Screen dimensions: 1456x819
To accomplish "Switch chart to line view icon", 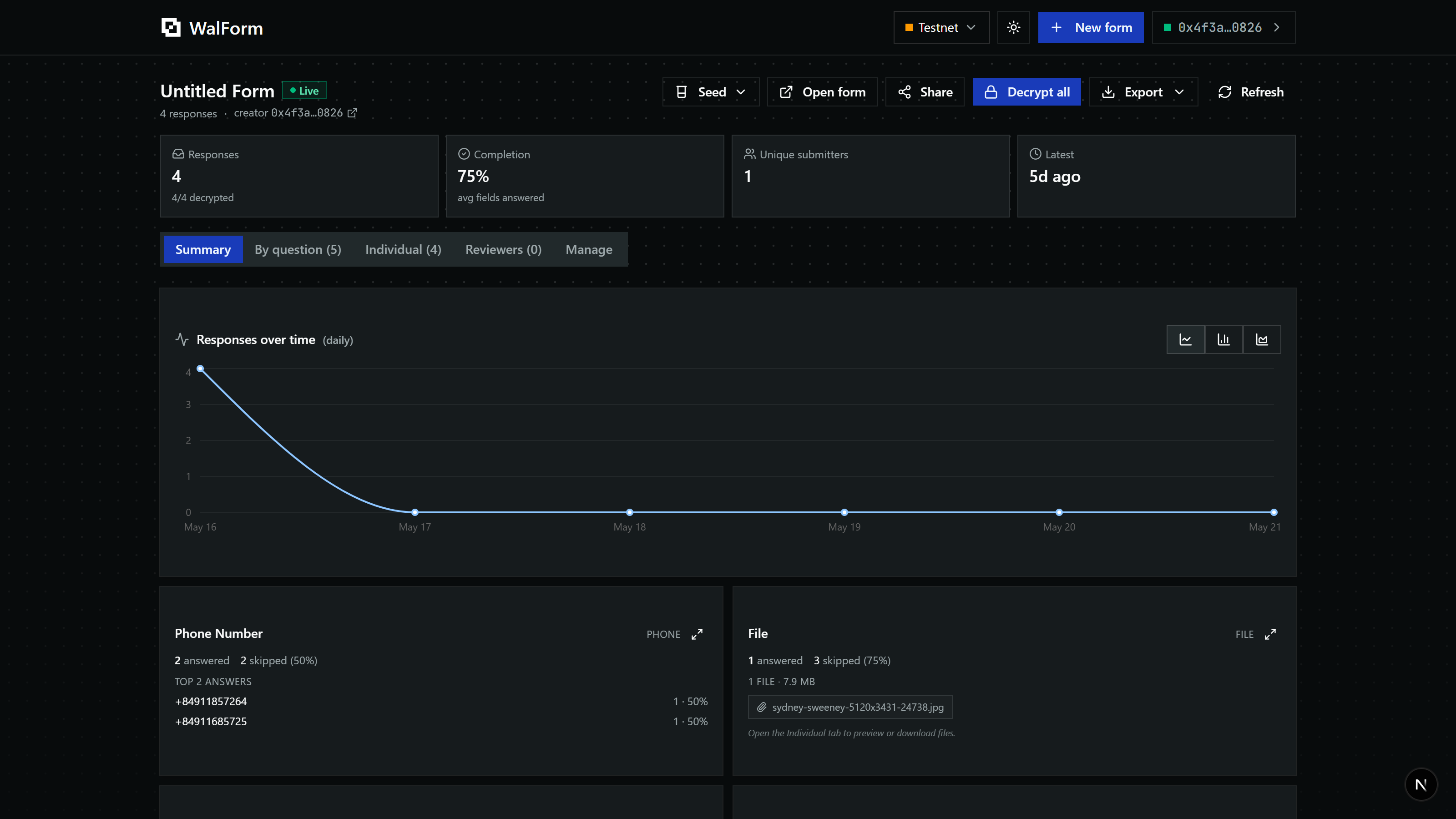I will tap(1185, 340).
